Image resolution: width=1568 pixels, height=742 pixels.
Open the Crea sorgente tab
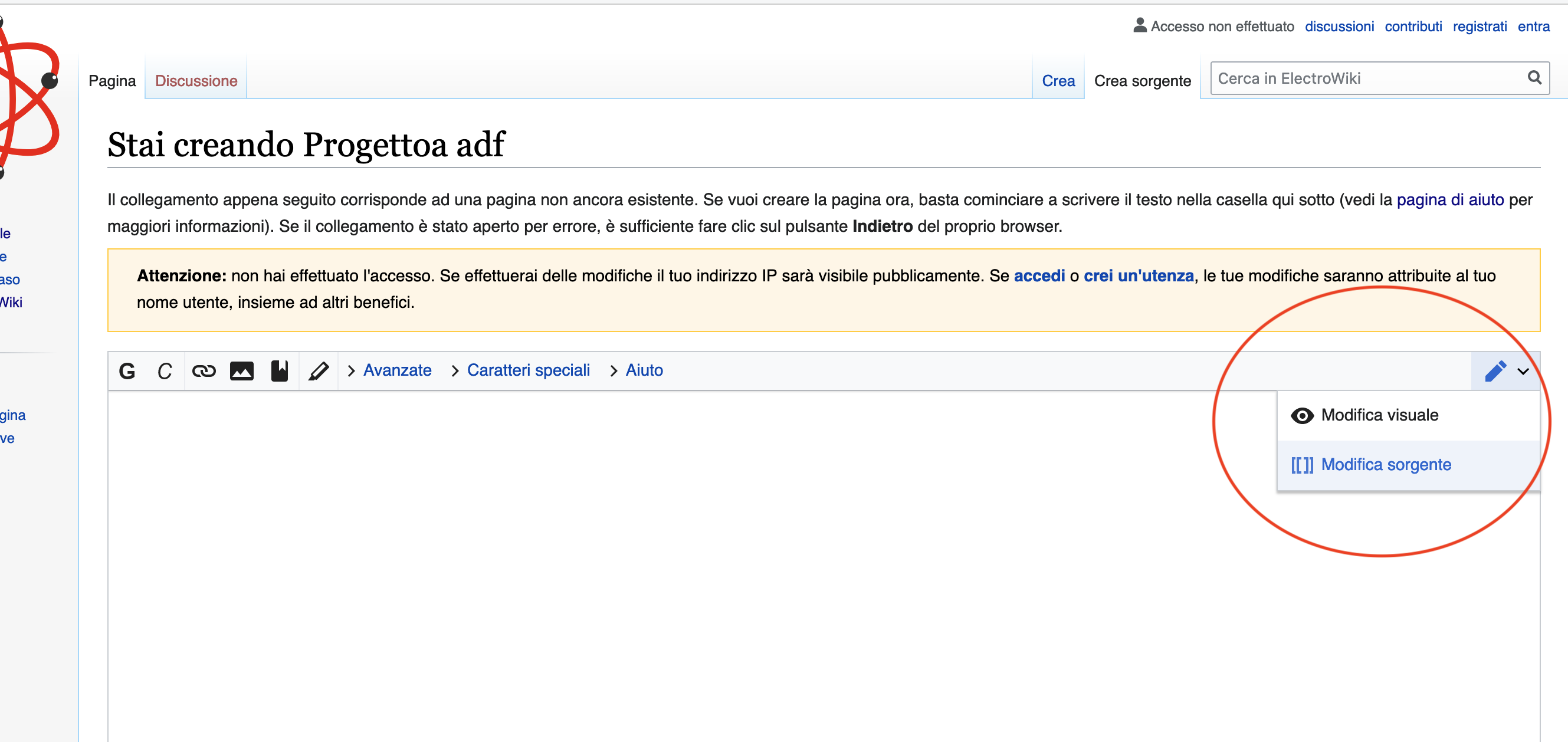click(1142, 80)
